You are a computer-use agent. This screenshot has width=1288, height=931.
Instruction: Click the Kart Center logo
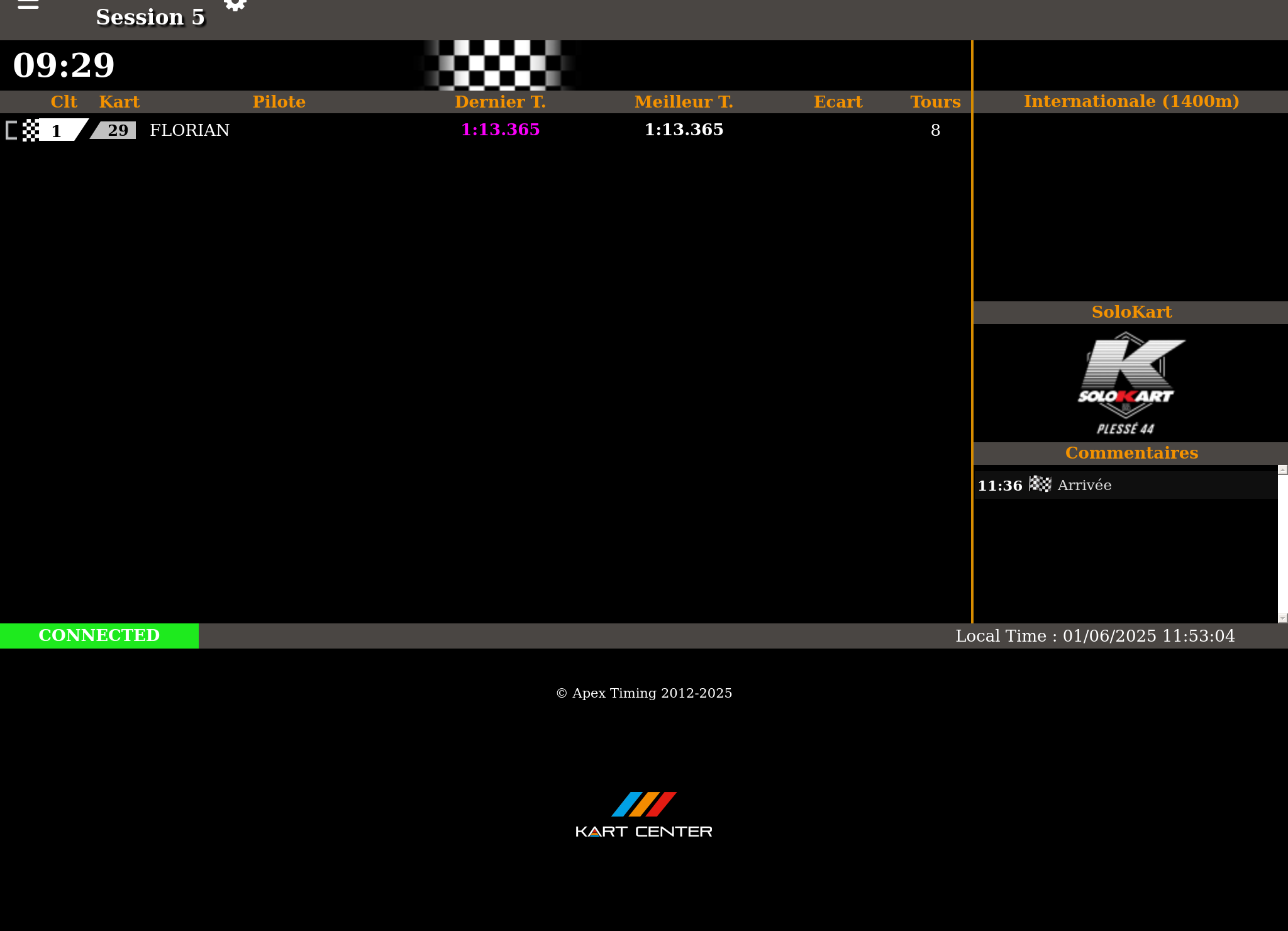coord(644,815)
